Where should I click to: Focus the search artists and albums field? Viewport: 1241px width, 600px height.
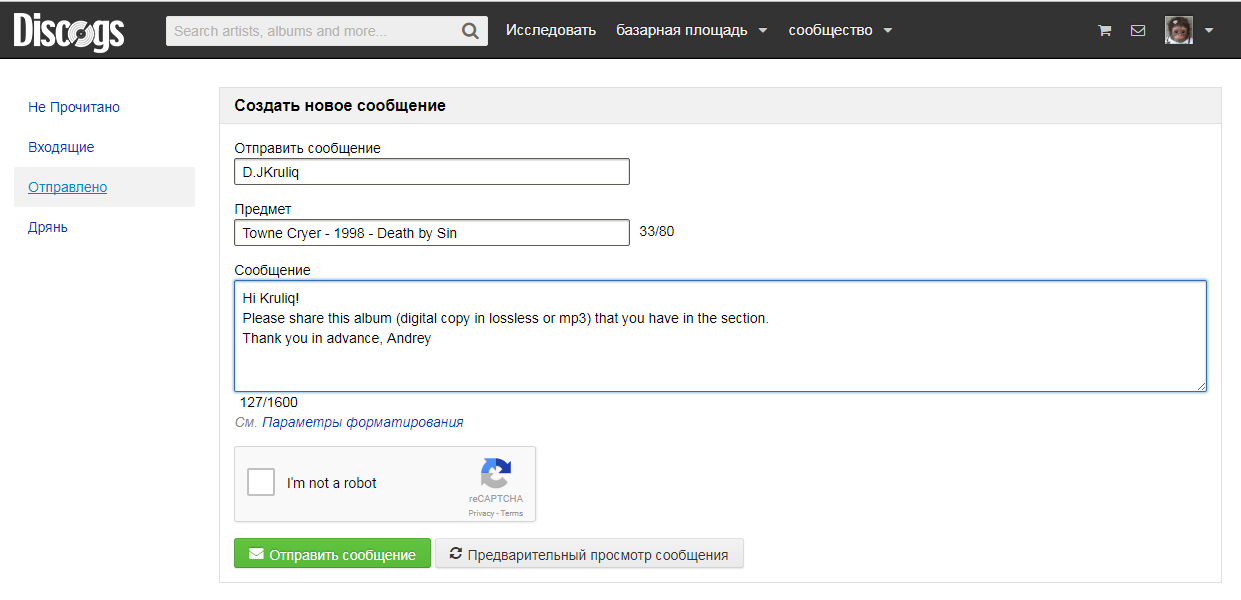314,31
